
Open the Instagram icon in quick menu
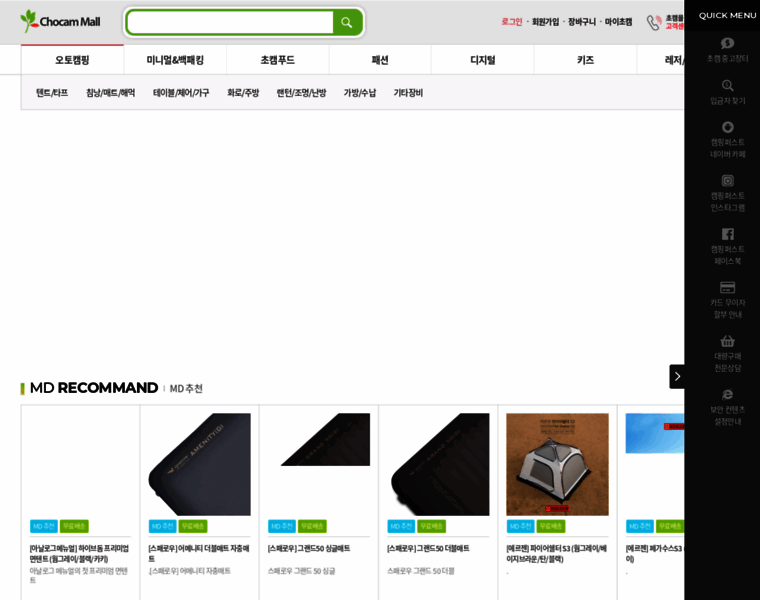pos(727,181)
